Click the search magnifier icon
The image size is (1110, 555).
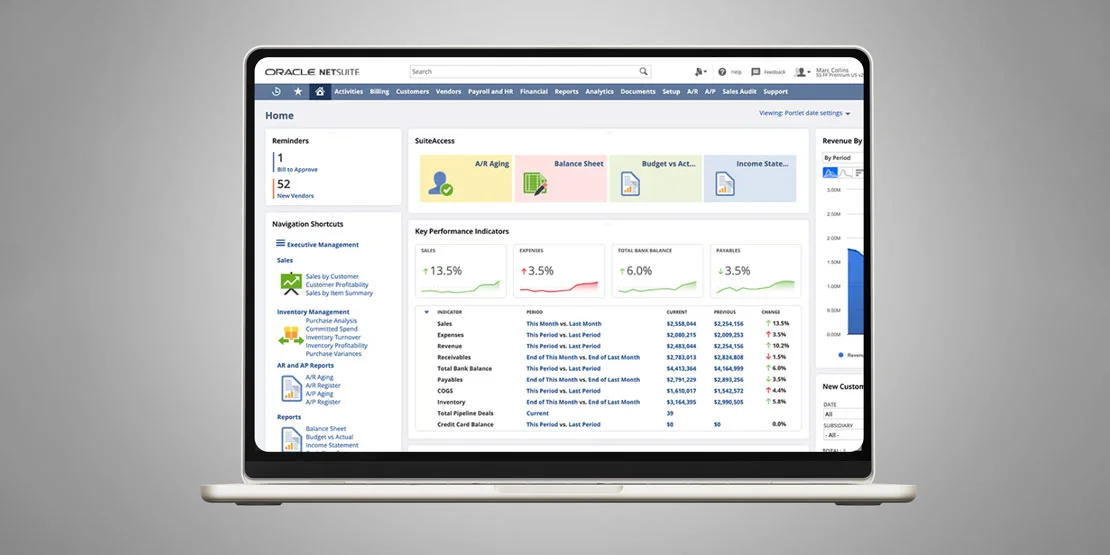coord(643,71)
